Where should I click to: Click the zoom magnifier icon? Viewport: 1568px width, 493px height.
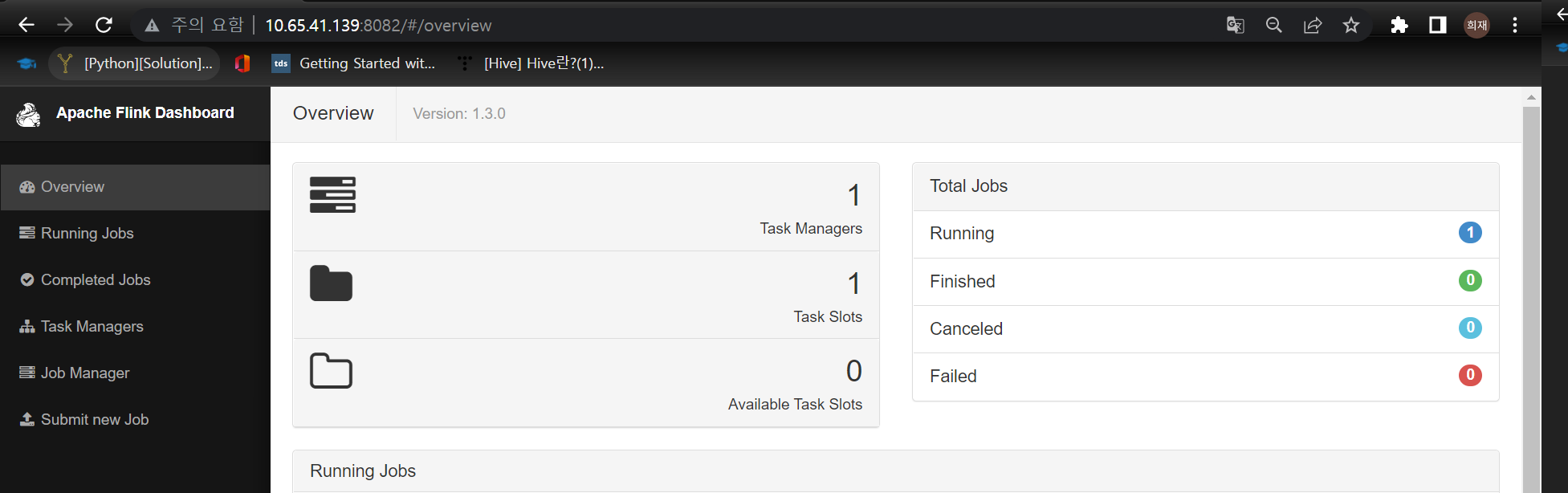point(1274,25)
